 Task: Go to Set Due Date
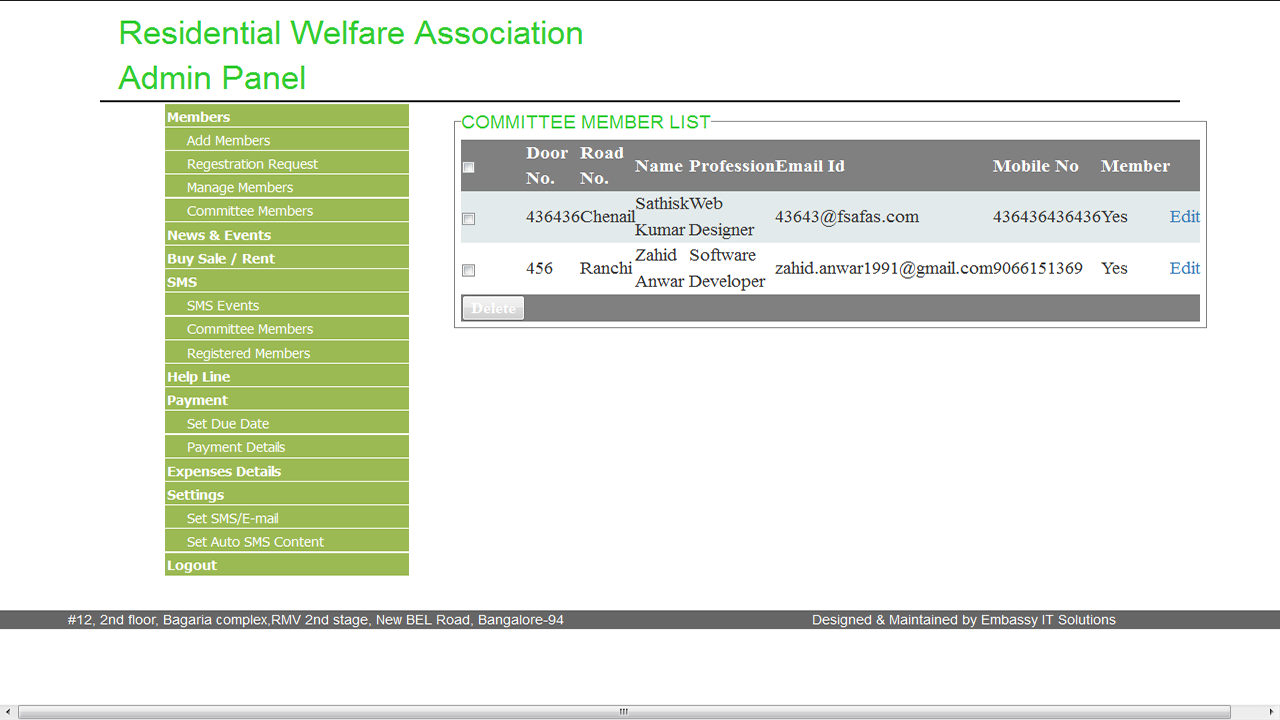click(287, 423)
